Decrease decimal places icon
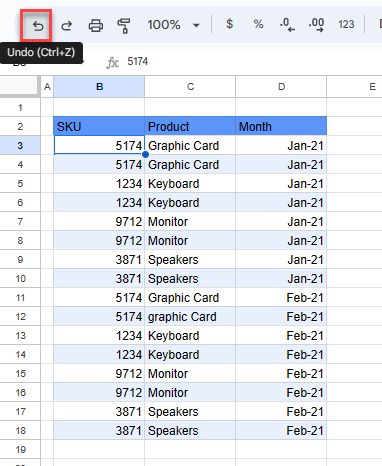The height and width of the screenshot is (466, 382). 287,25
